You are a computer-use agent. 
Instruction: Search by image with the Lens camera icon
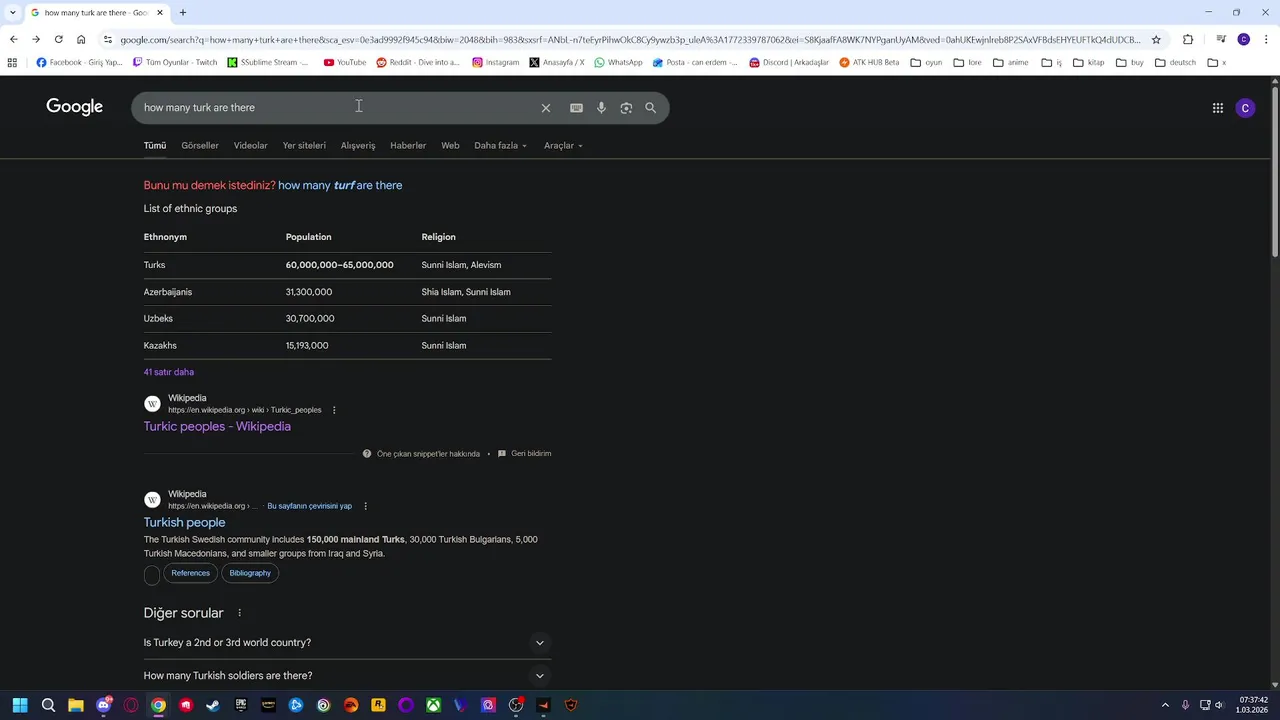pyautogui.click(x=626, y=108)
